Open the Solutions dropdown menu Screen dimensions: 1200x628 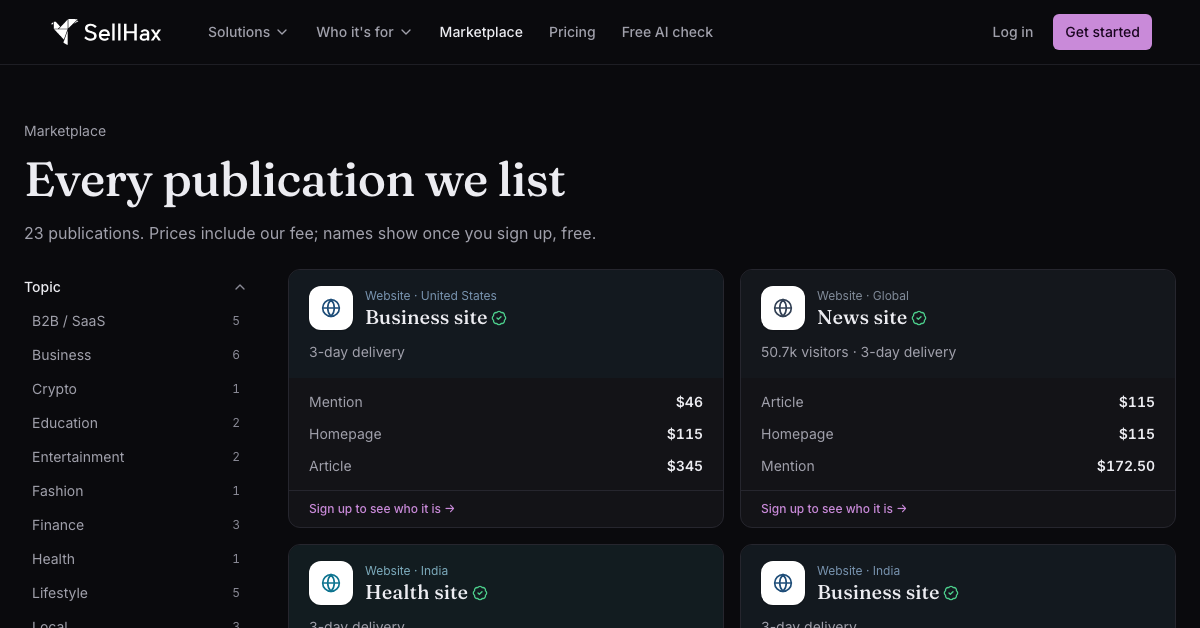click(x=248, y=32)
